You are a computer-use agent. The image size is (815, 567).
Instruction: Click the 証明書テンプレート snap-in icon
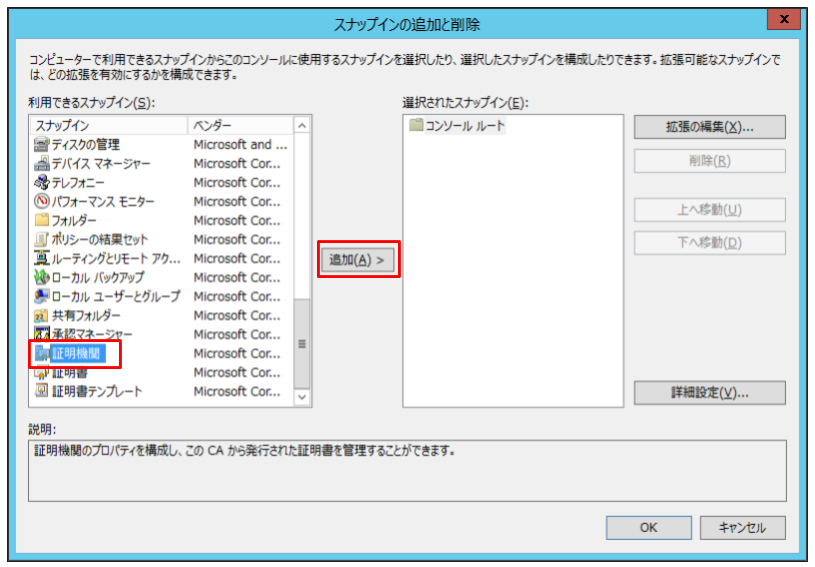tap(41, 391)
